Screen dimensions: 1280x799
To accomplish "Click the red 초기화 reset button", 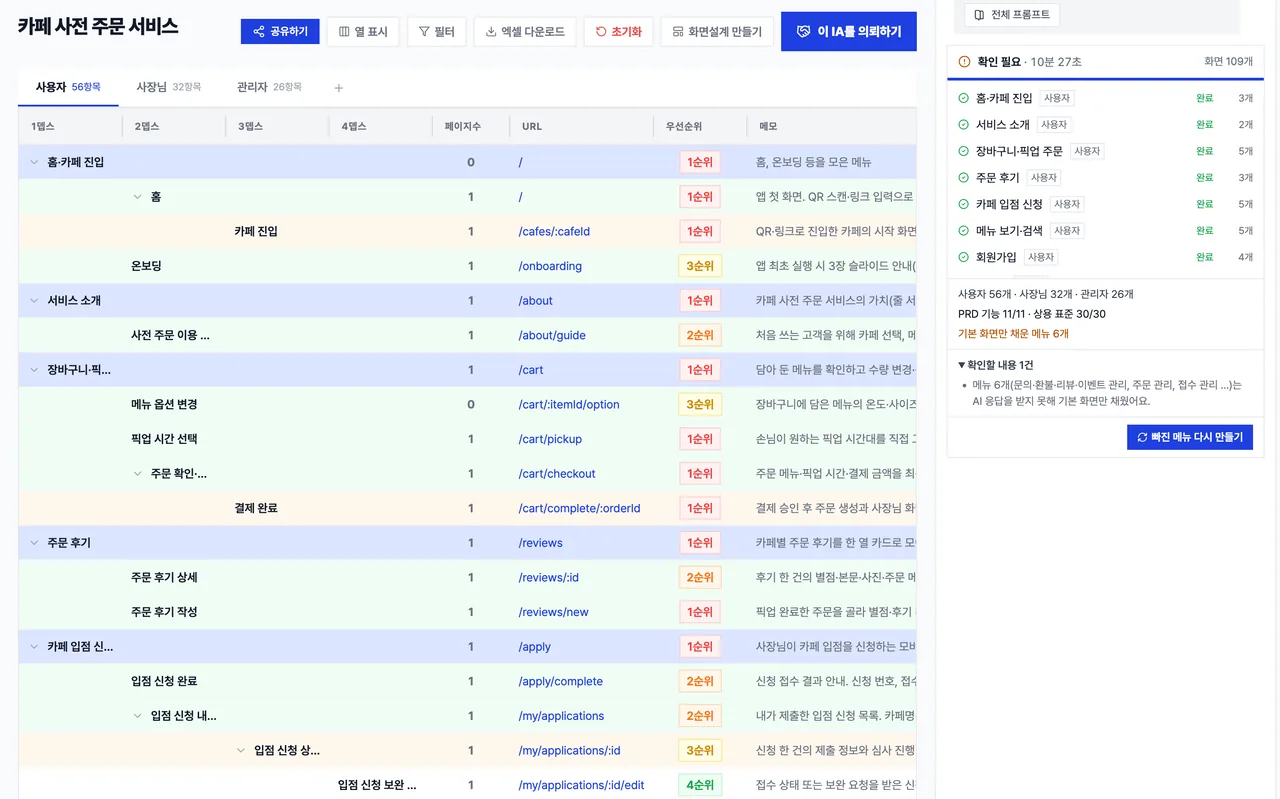I will [618, 32].
